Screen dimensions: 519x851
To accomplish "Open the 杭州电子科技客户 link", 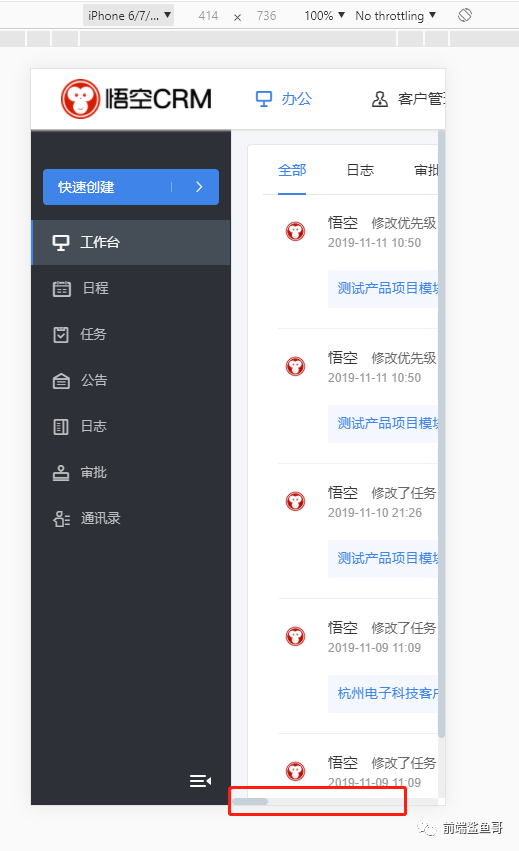I will [x=388, y=693].
